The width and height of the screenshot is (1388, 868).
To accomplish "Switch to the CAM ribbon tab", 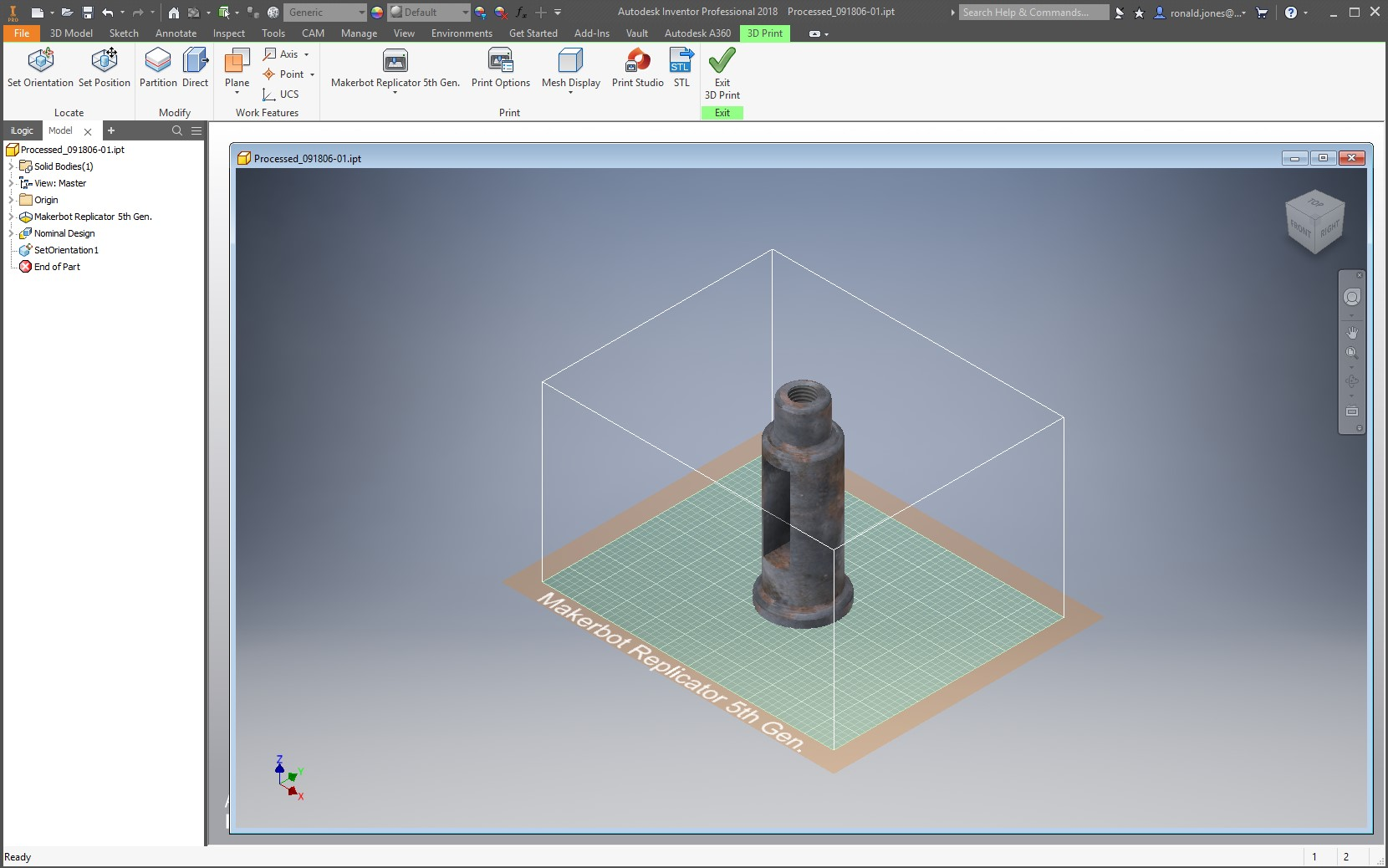I will pyautogui.click(x=313, y=33).
